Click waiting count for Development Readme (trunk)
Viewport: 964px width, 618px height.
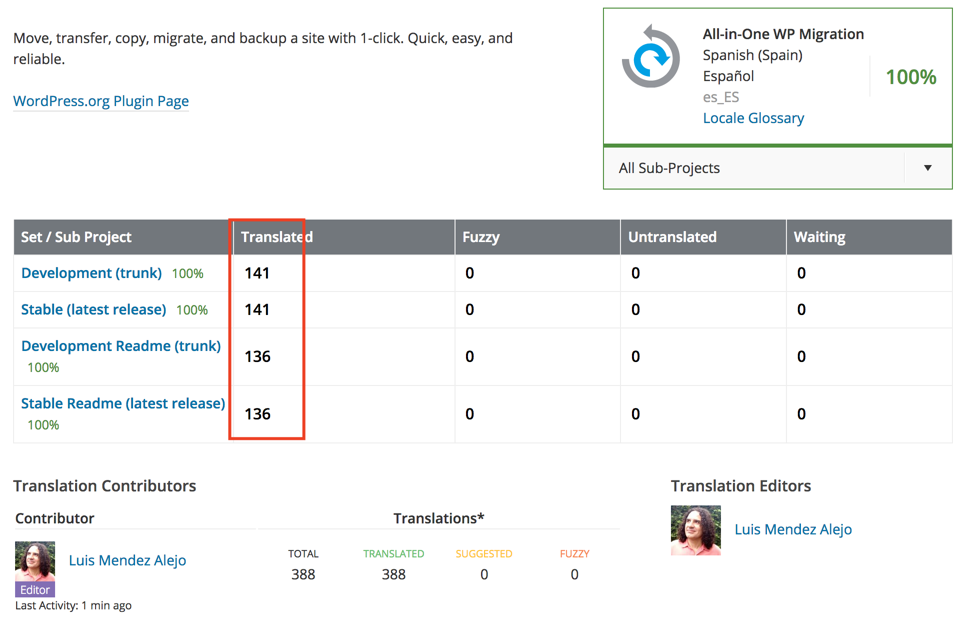[x=802, y=357]
